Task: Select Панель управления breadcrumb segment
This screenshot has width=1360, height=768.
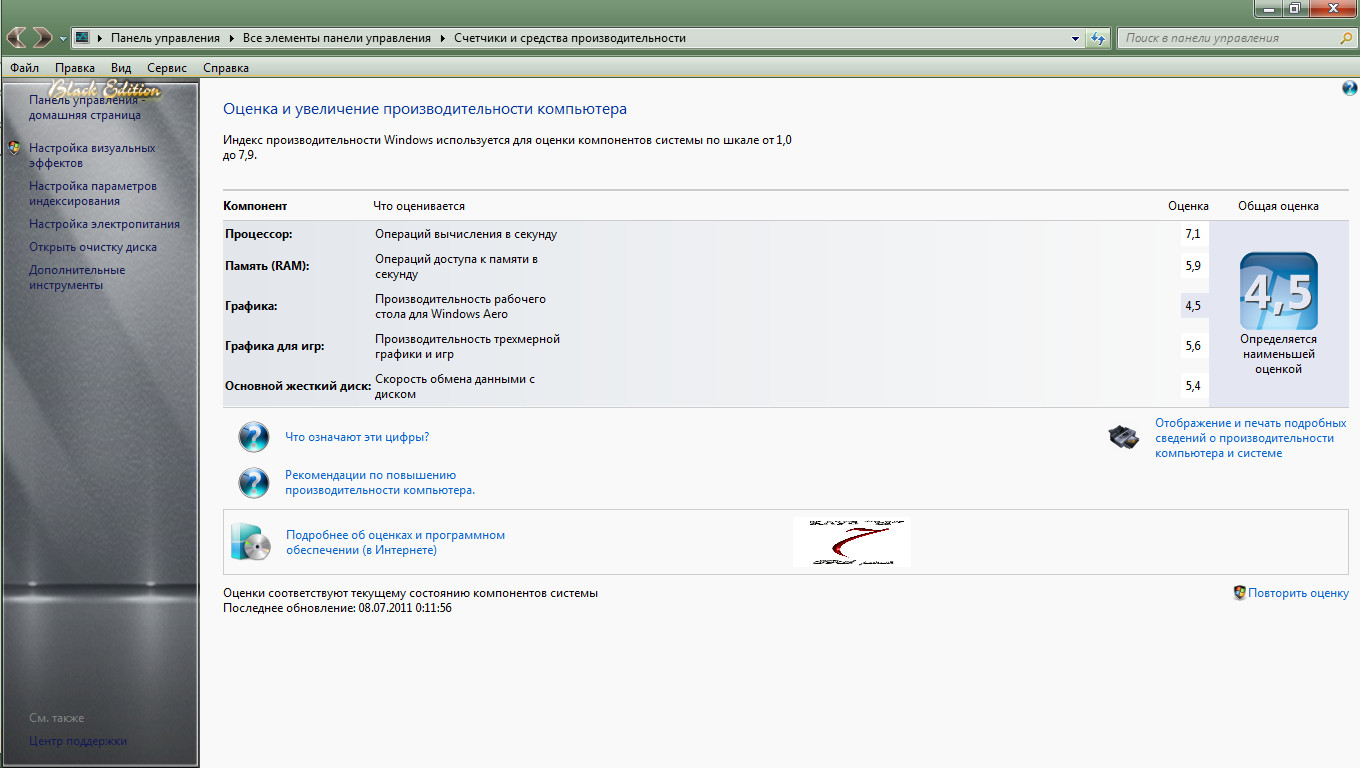Action: [x=165, y=38]
